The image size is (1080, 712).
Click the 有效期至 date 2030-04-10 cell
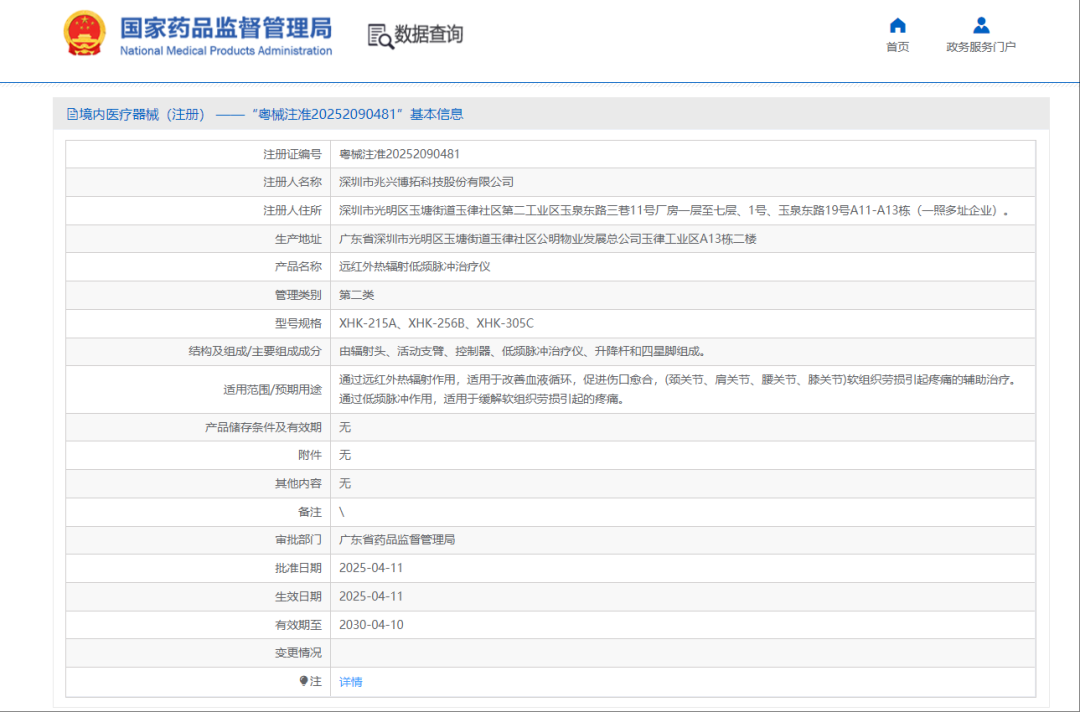370,624
